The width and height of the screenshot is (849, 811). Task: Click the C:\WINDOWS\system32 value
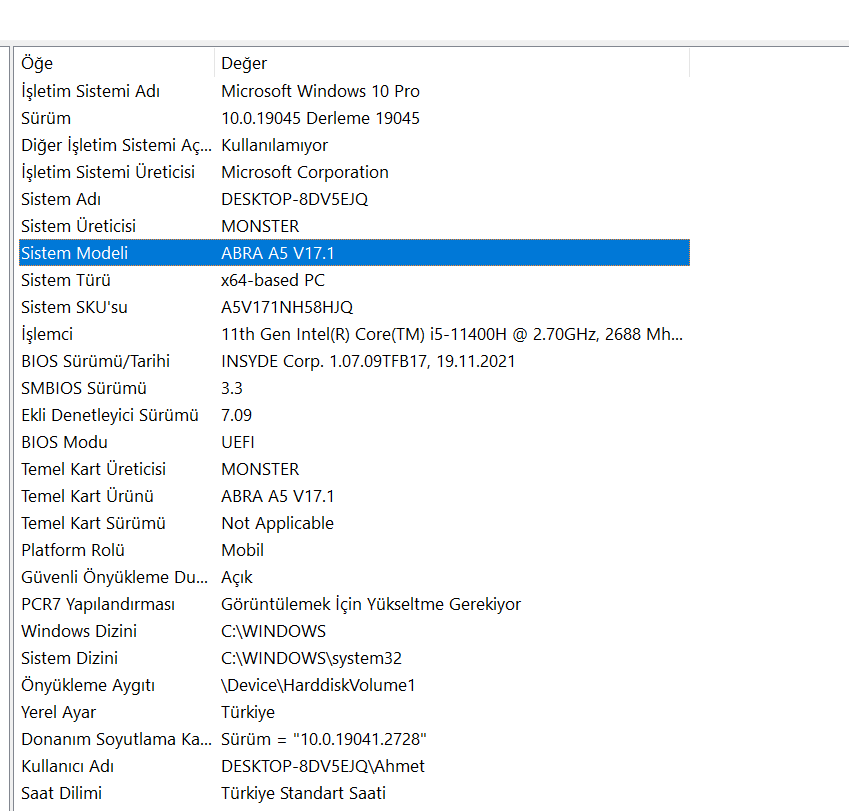pyautogui.click(x=311, y=658)
